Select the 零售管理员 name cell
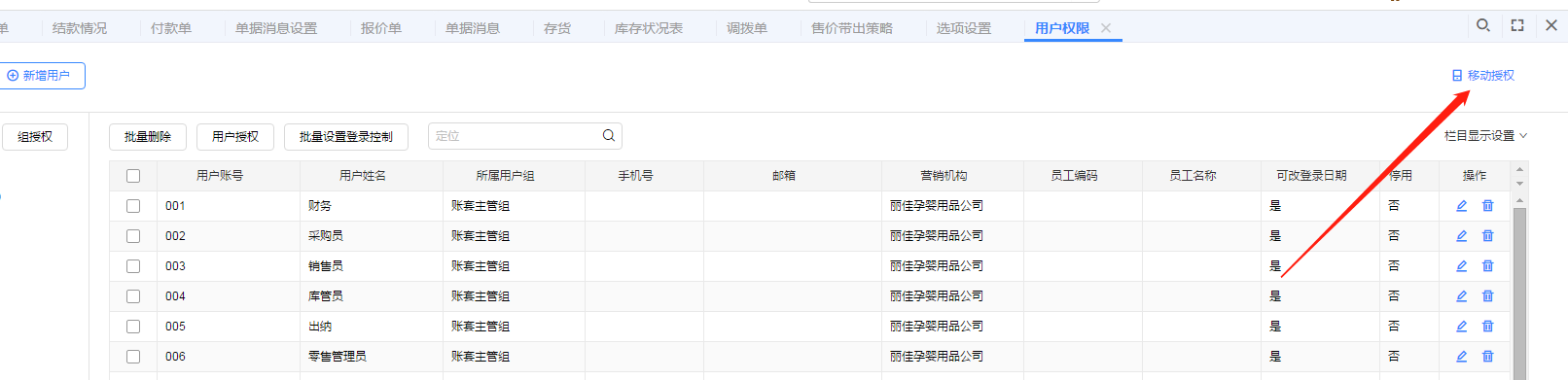This screenshot has height=380, width=1568. point(372,357)
